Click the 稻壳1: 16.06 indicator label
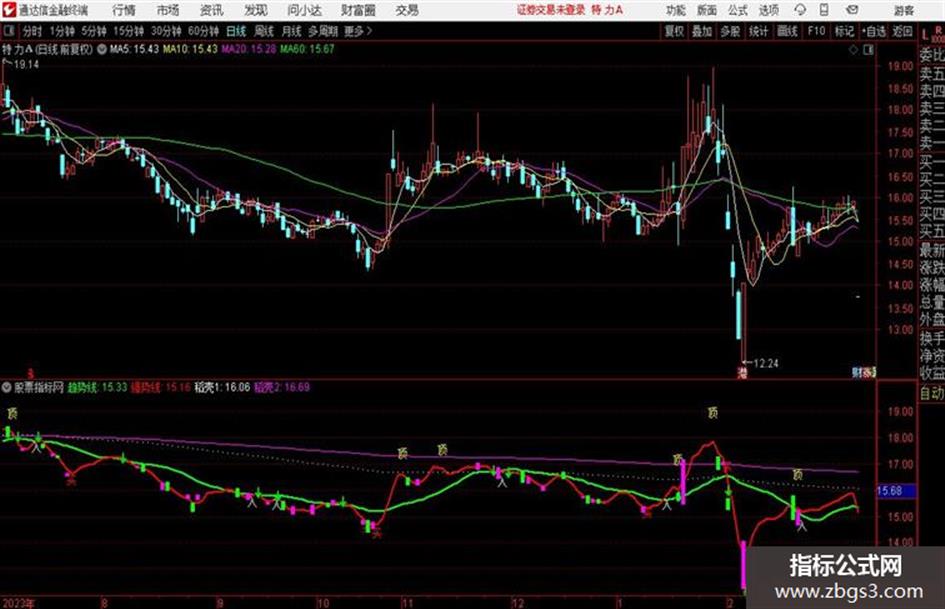Viewport: 945px width, 609px height. (222, 387)
